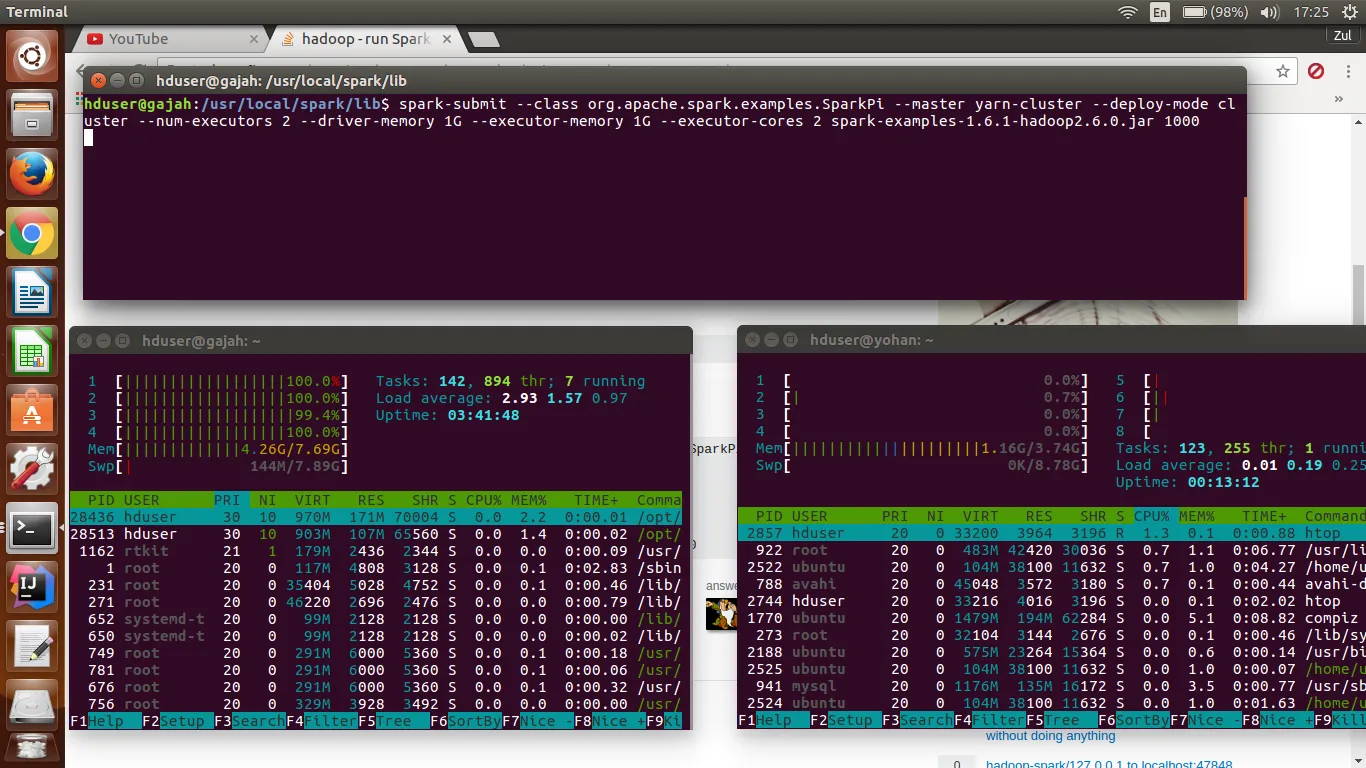Select the rtkit process row 1162
This screenshot has width=1366, height=768.
(375, 551)
